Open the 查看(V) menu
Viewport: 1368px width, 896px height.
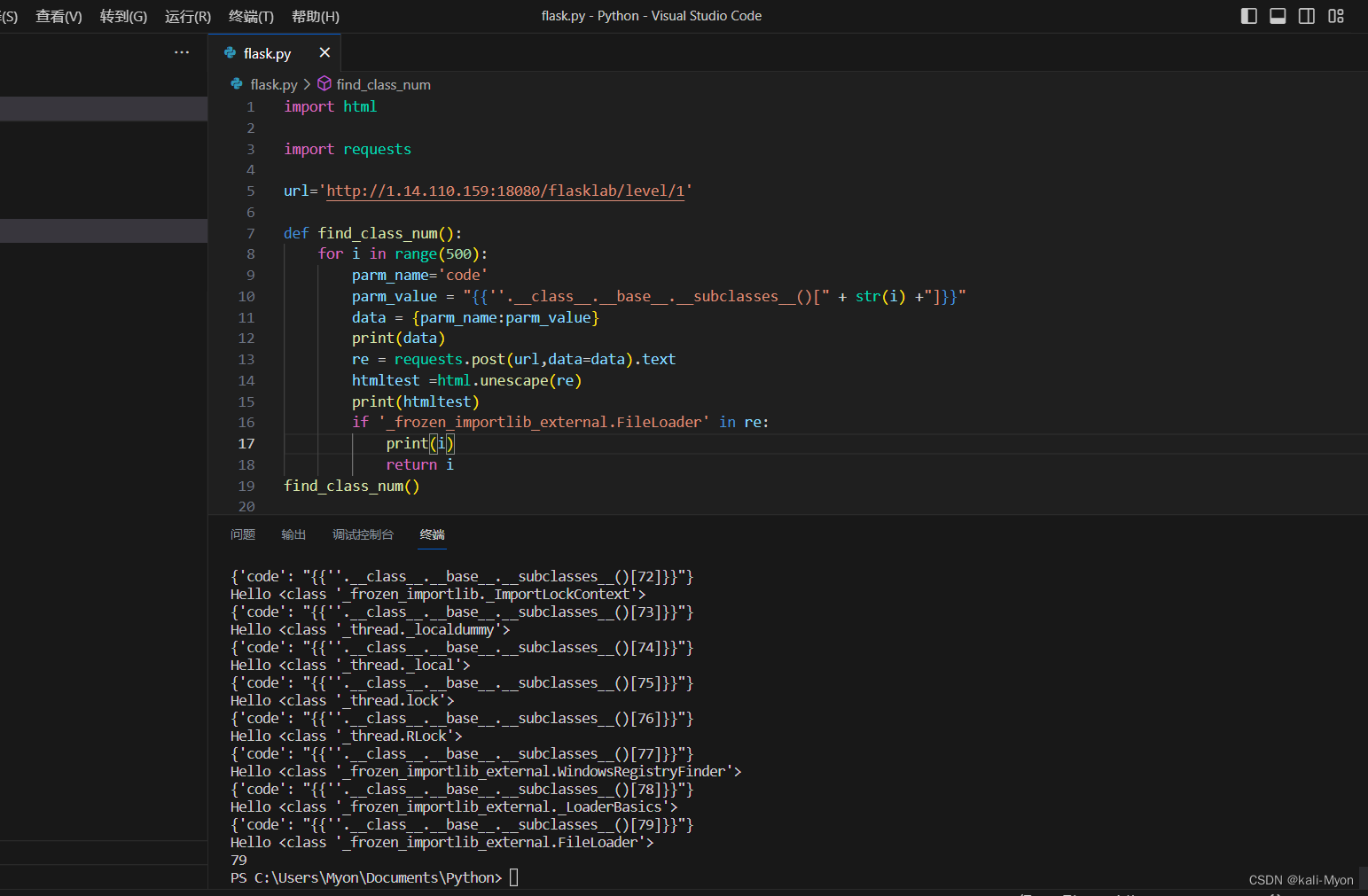pos(59,16)
